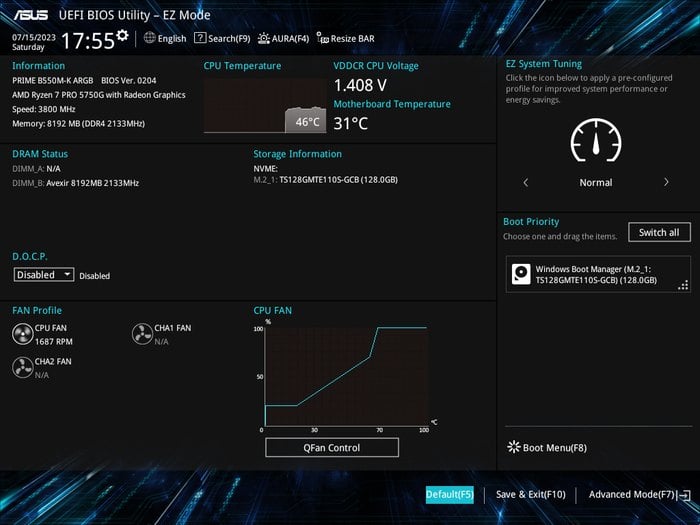Open the D.O.C.P. Disabled dropdown
Image resolution: width=700 pixels, height=525 pixels.
coord(44,275)
